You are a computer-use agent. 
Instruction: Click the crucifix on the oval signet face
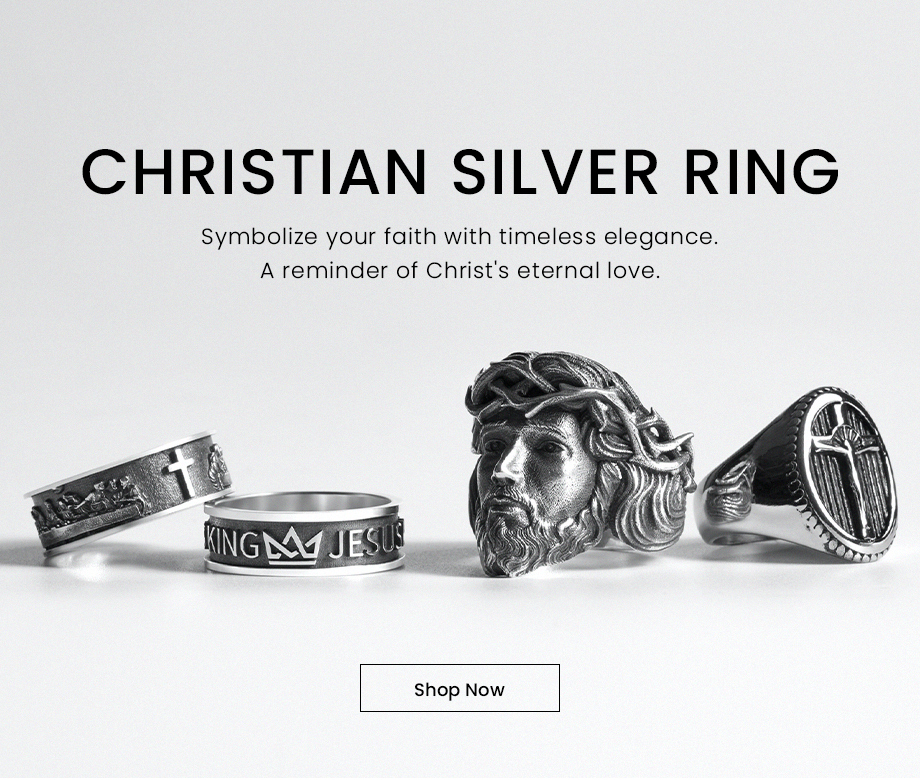843,469
